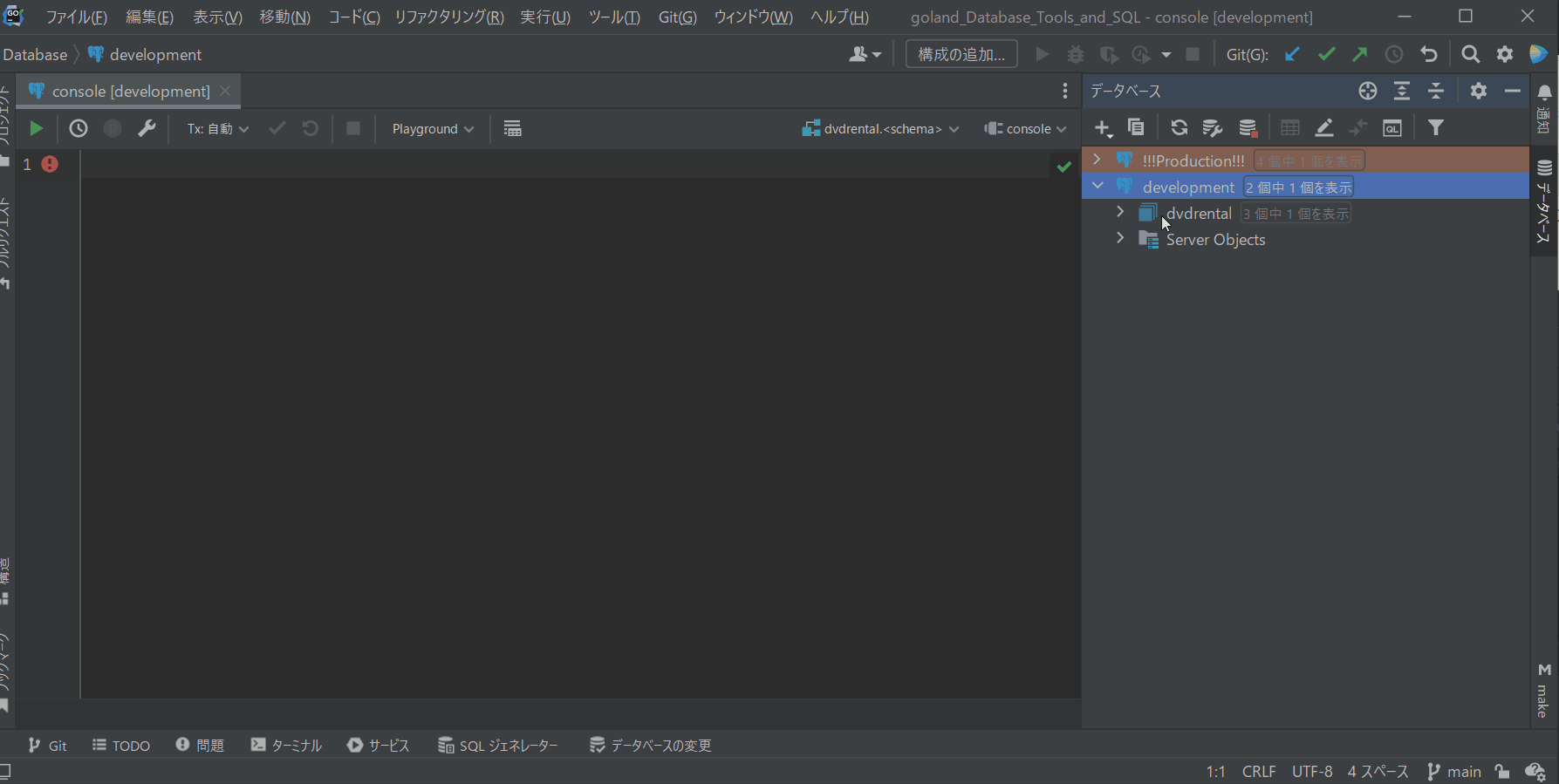This screenshot has height=784, width=1559.
Task: Open the Git tool window button
Action: click(x=47, y=746)
